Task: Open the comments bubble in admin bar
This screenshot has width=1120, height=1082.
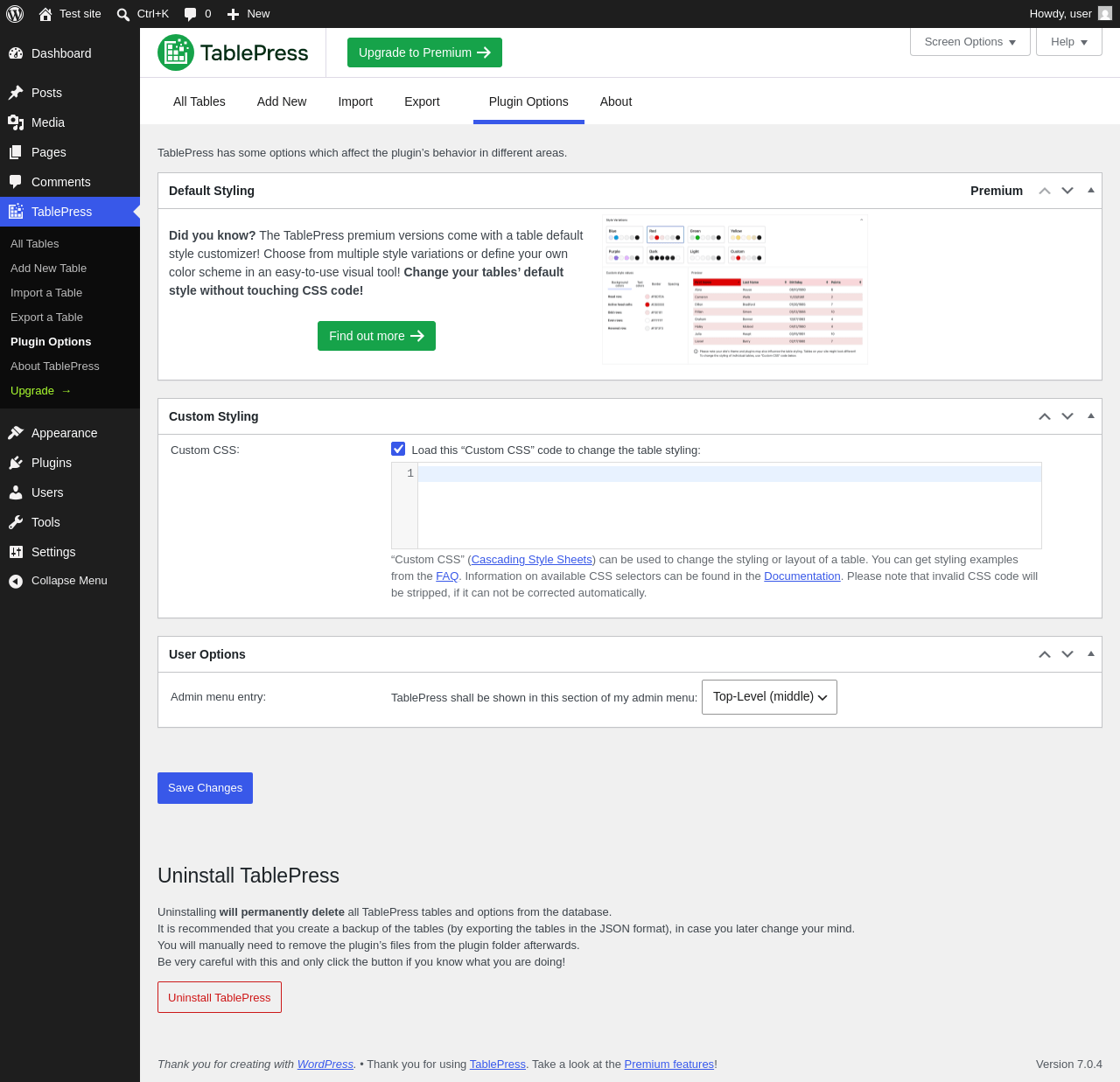Action: click(x=191, y=14)
